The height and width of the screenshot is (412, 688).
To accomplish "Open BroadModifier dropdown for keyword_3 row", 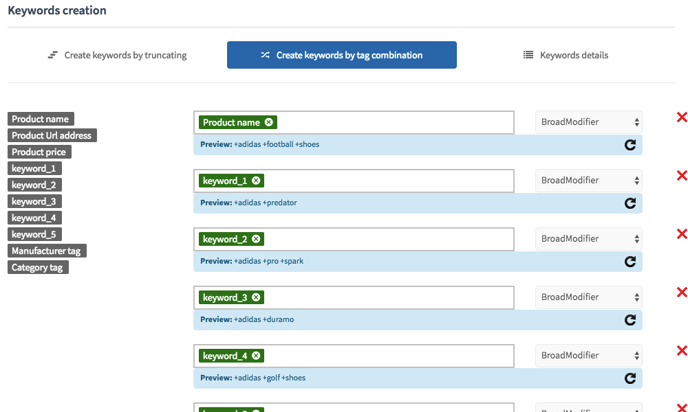I will 589,297.
